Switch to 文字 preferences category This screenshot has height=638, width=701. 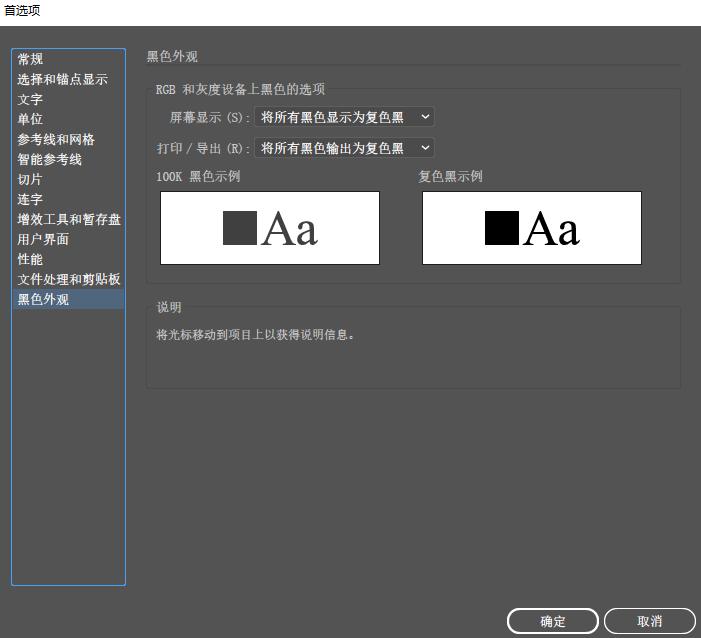pos(31,99)
